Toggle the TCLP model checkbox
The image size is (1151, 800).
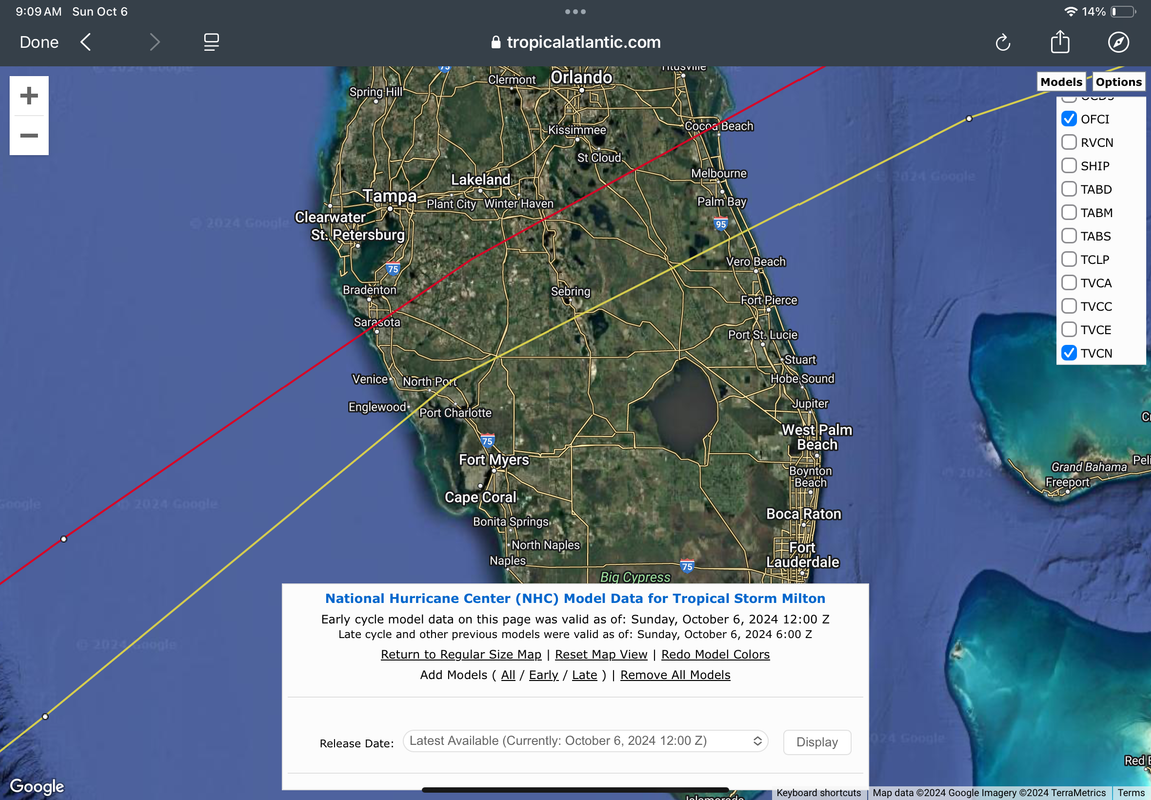click(x=1069, y=259)
